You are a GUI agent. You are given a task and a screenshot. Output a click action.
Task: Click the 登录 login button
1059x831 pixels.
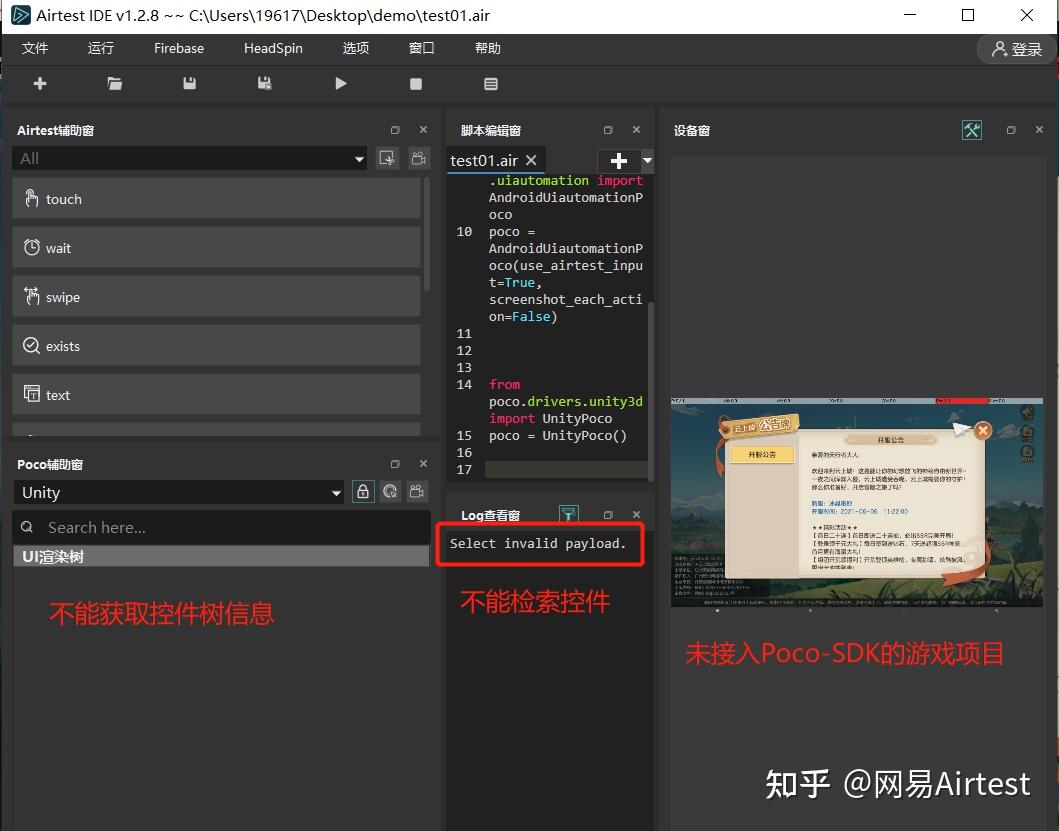pyautogui.click(x=1017, y=47)
